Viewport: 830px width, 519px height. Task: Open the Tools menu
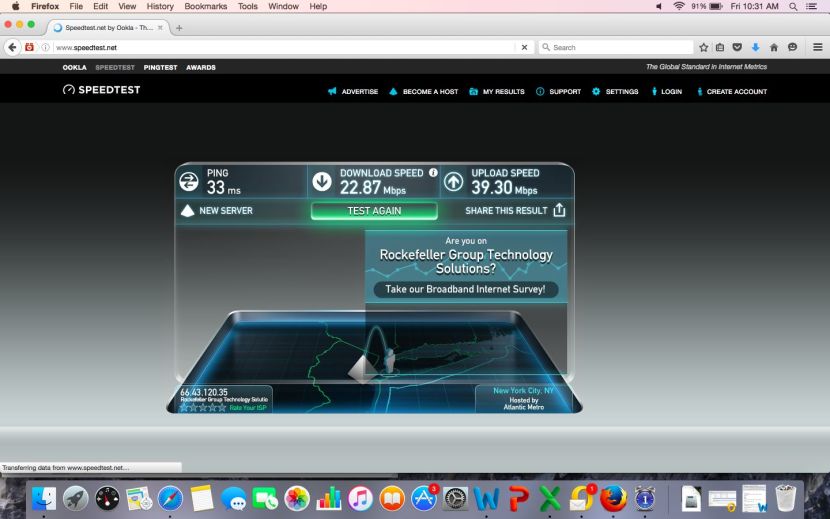[x=247, y=6]
